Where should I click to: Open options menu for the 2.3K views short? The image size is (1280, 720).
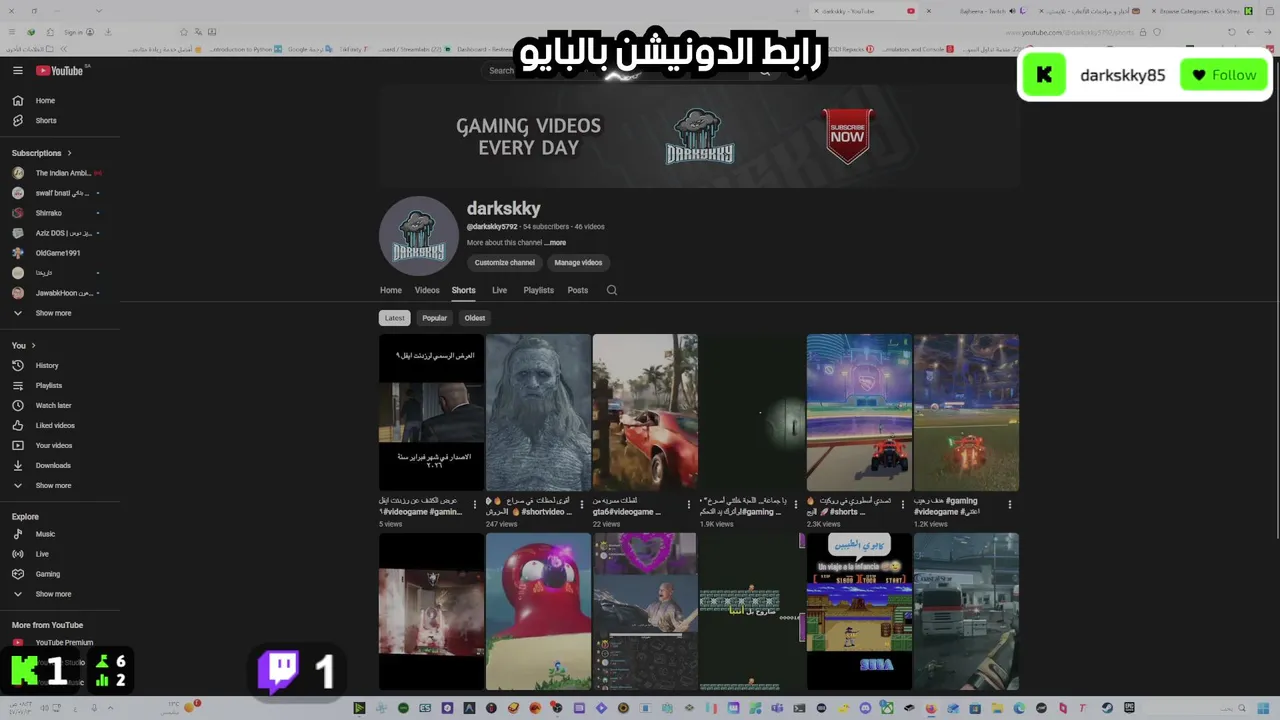pyautogui.click(x=903, y=505)
